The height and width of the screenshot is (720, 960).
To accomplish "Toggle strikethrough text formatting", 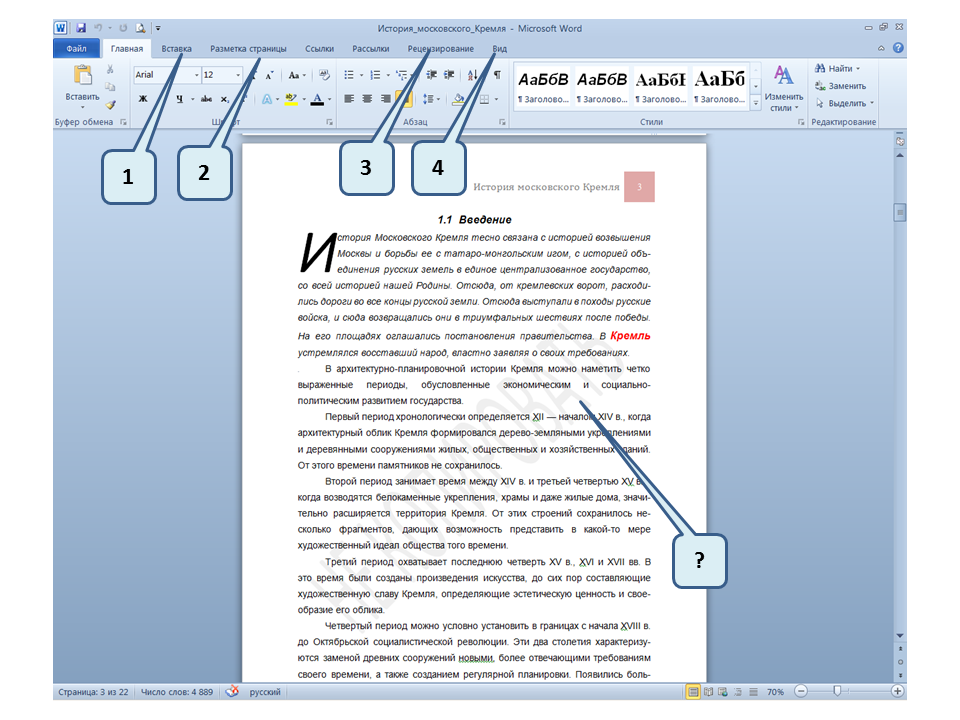I will tap(206, 99).
